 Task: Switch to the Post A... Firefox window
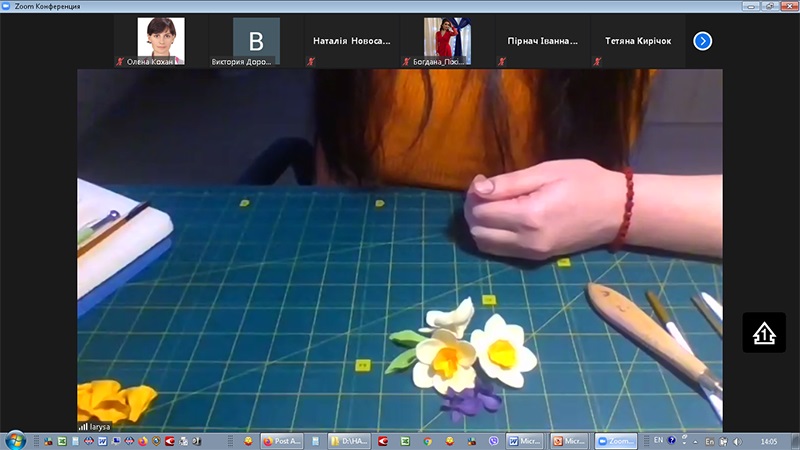282,441
